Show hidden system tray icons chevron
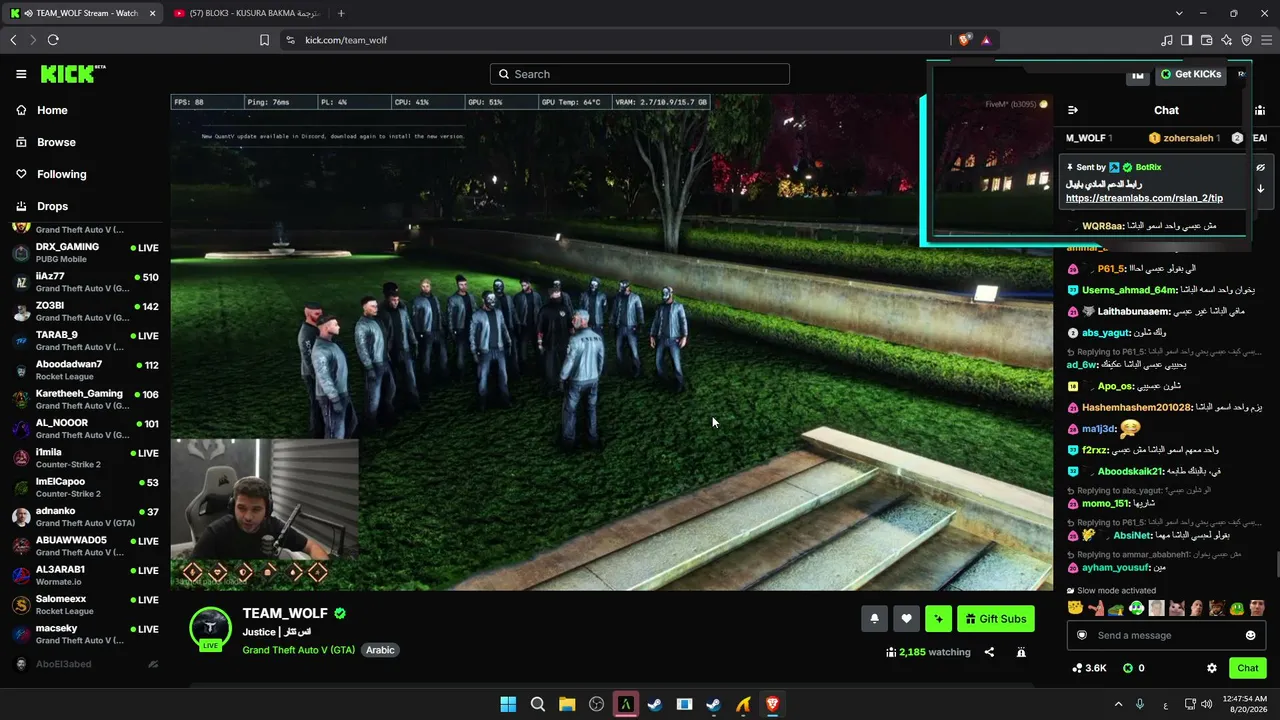Viewport: 1280px width, 720px height. (1118, 704)
